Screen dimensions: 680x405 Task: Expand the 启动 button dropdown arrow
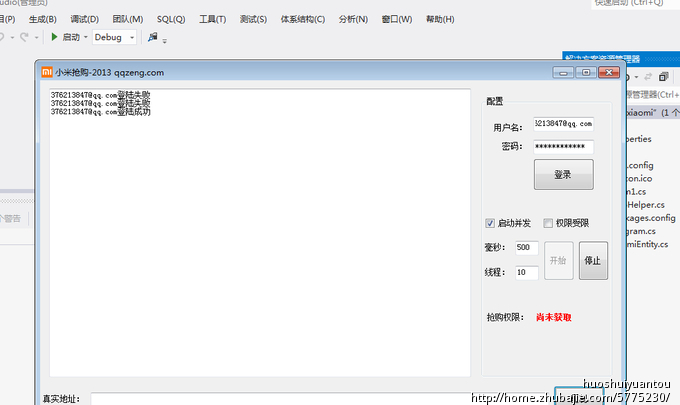(x=85, y=37)
